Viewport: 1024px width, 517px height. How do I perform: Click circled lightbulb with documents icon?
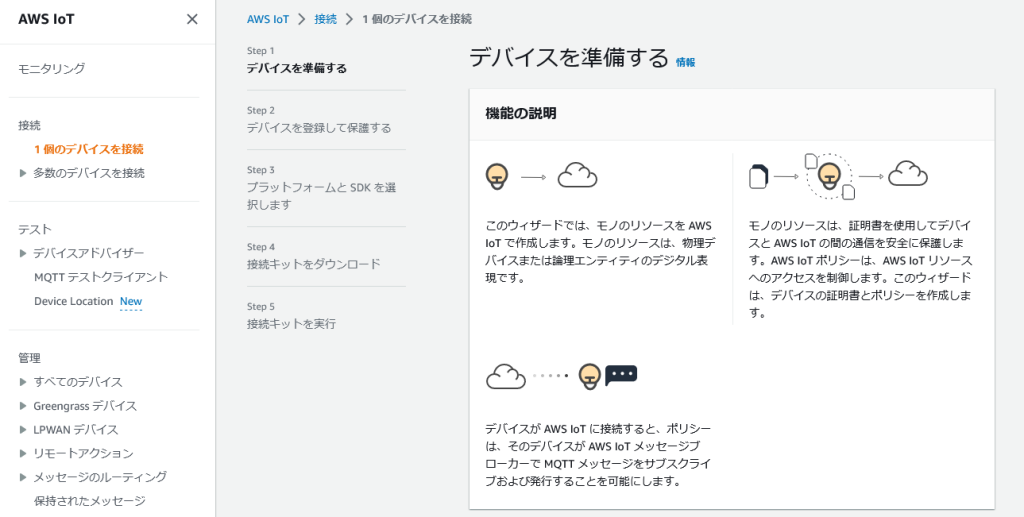coord(829,176)
